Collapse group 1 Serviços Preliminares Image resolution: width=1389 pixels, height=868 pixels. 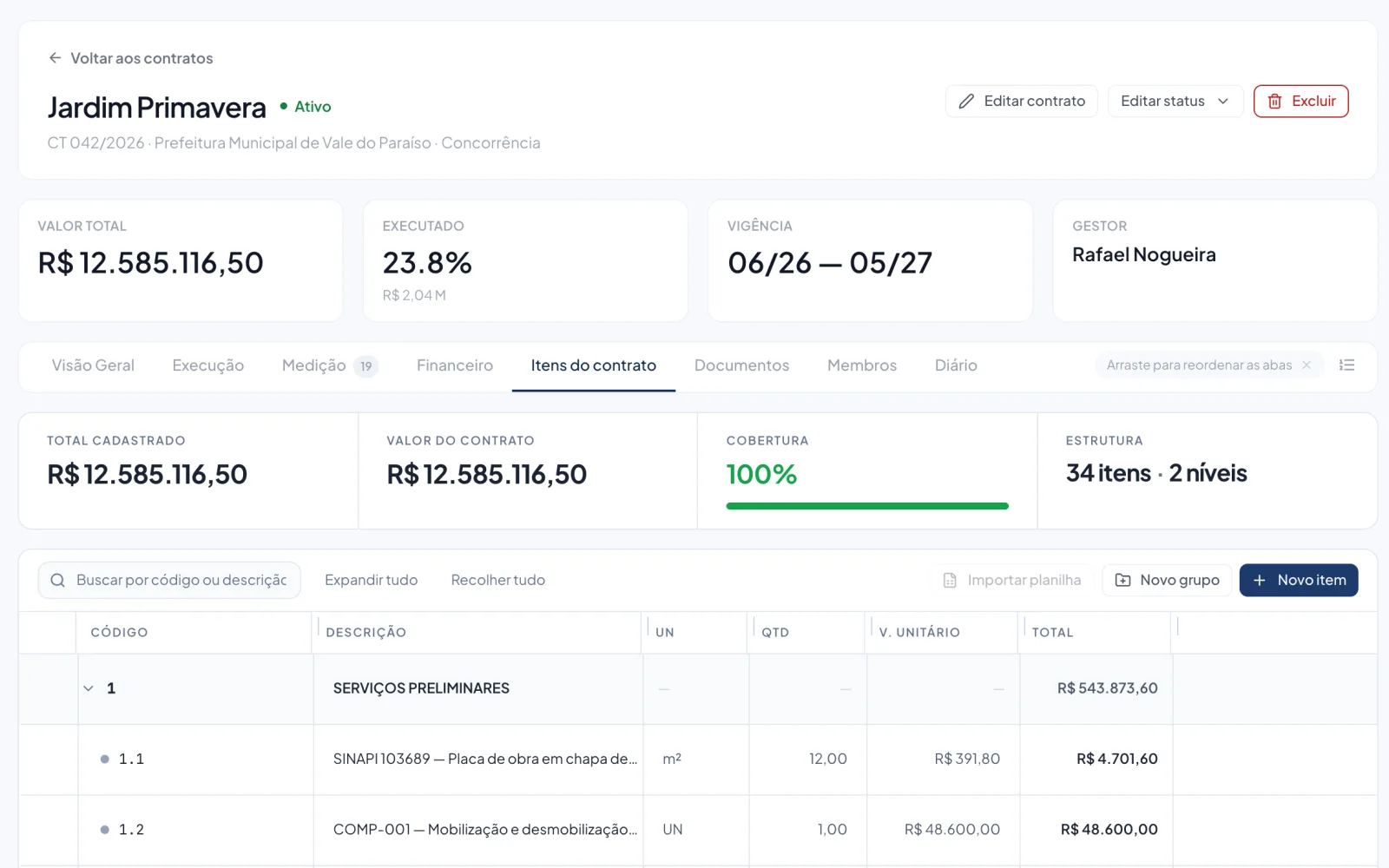(89, 688)
